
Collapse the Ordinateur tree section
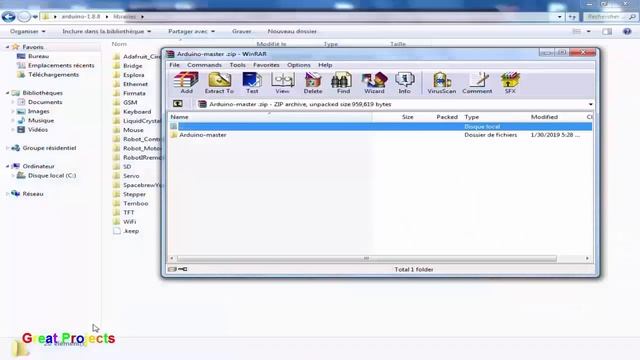(x=7, y=166)
